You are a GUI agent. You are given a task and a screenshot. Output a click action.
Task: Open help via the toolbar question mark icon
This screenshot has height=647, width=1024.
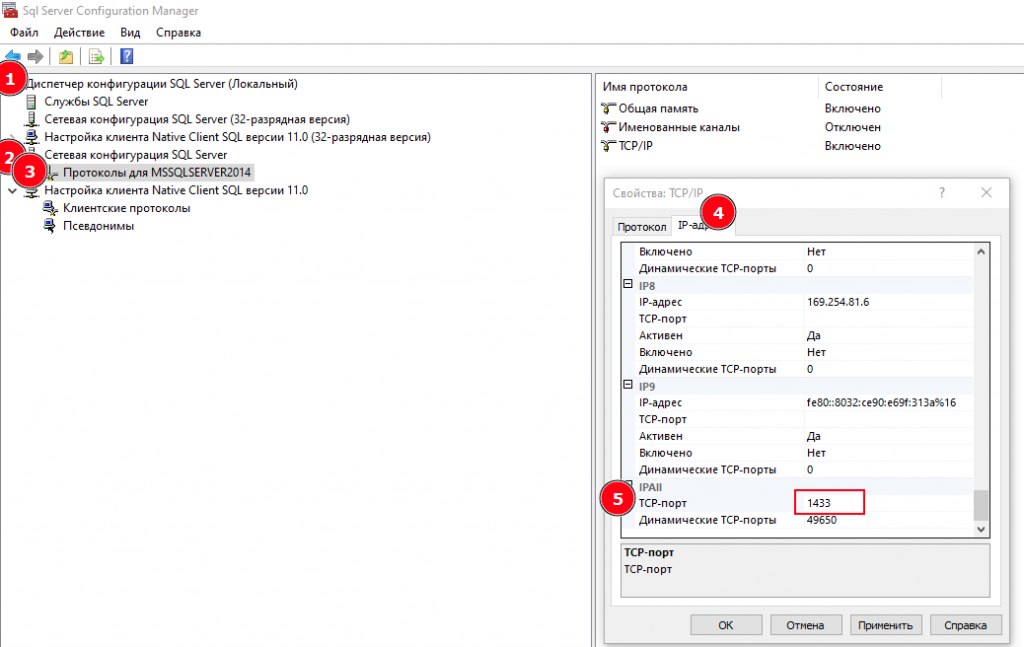pos(127,57)
